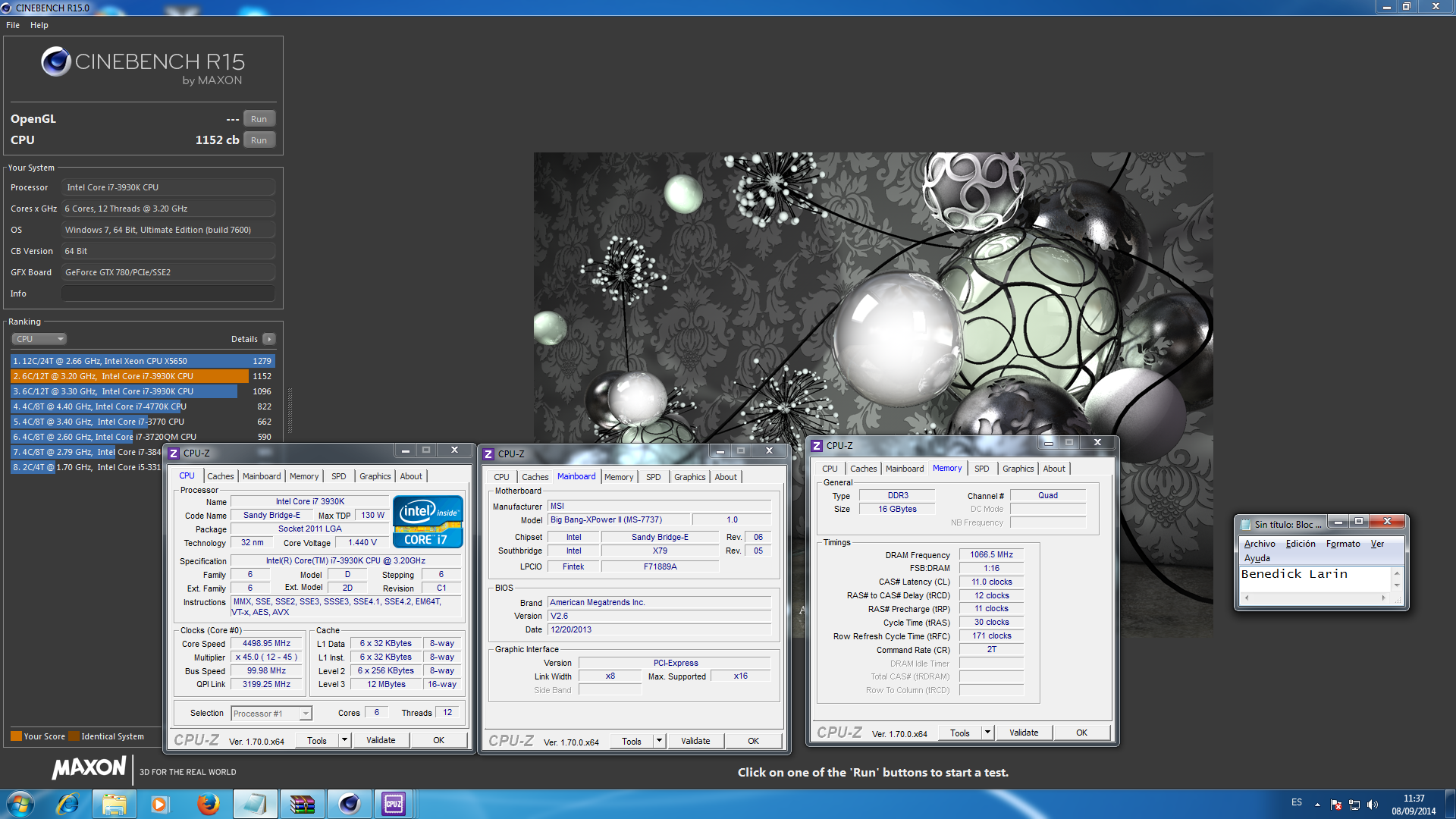Open the ranking Details arrow
The width and height of the screenshot is (1456, 819).
click(269, 339)
